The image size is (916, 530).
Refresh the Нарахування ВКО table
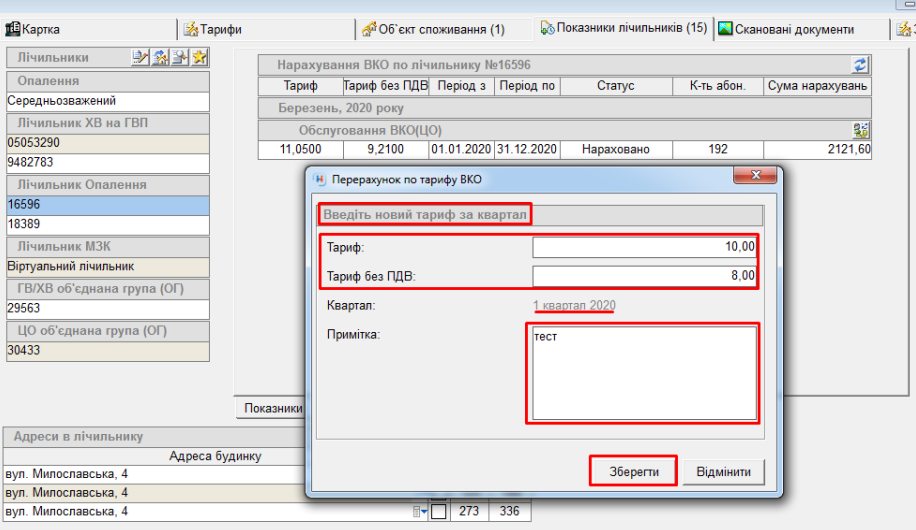(x=860, y=65)
